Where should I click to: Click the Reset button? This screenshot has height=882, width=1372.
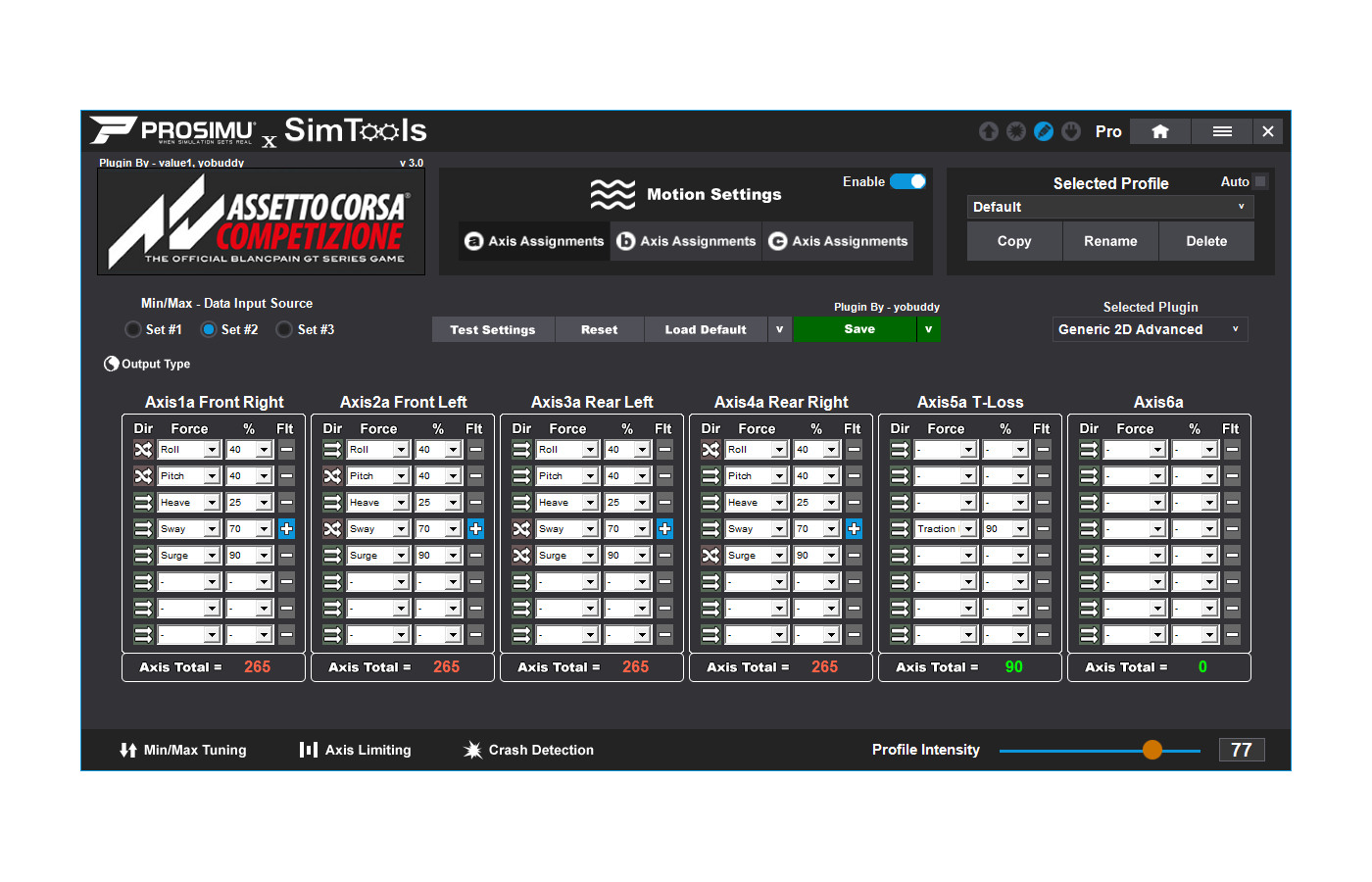600,329
